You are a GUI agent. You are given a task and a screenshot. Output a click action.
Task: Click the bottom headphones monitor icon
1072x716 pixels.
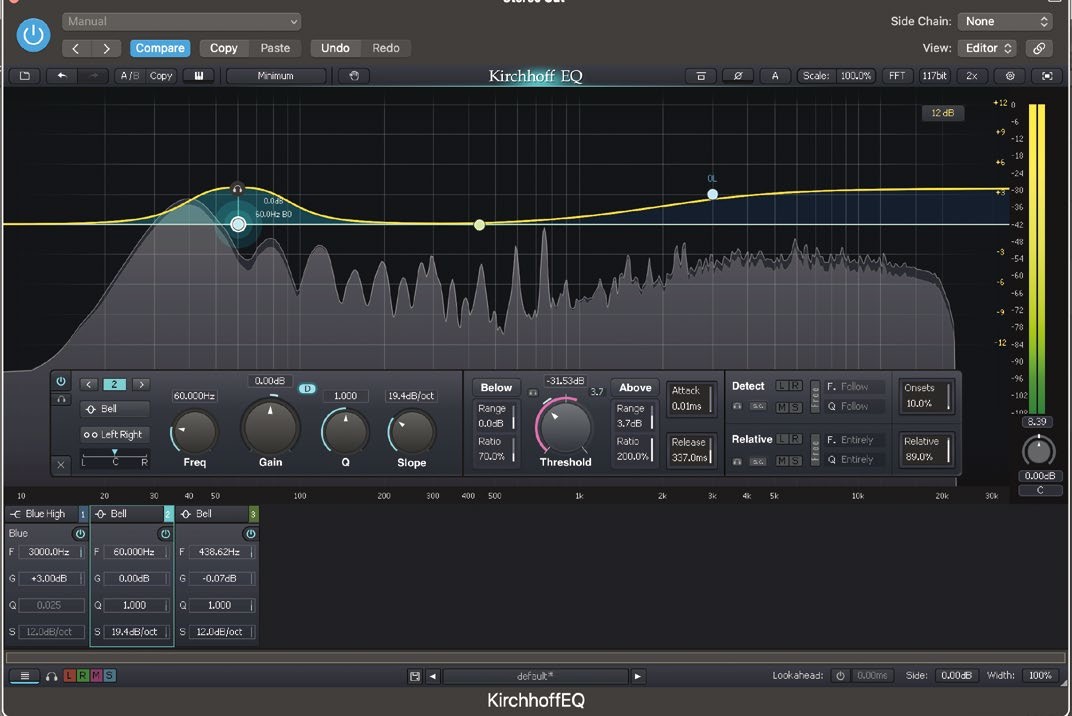51,676
